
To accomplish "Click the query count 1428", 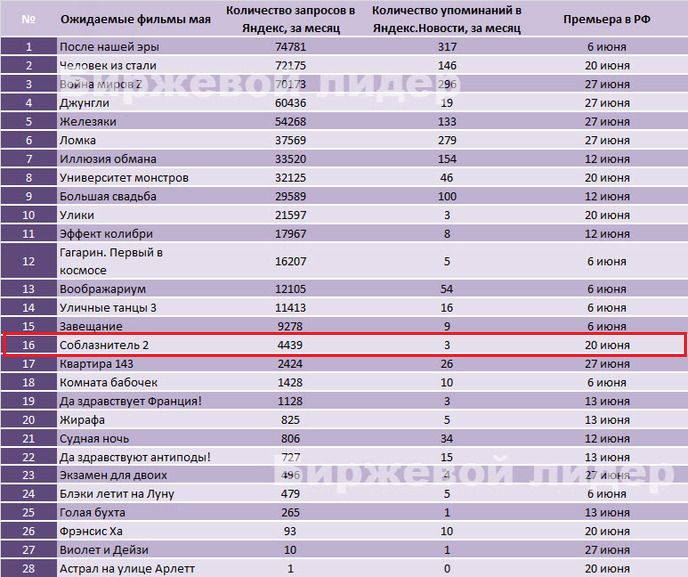I will click(x=290, y=383).
